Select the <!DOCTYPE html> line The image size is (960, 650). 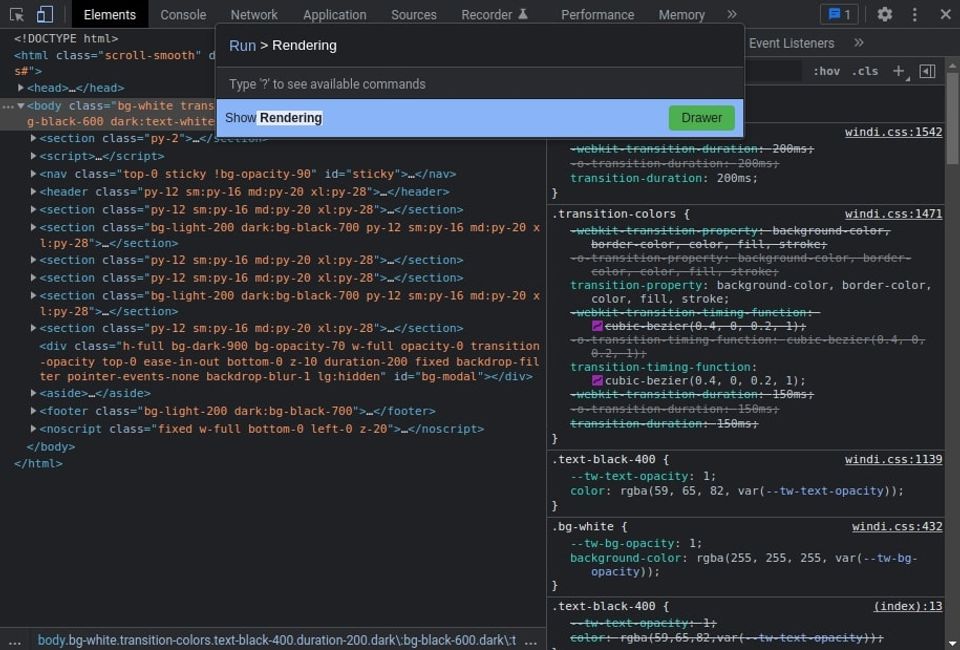(66, 38)
